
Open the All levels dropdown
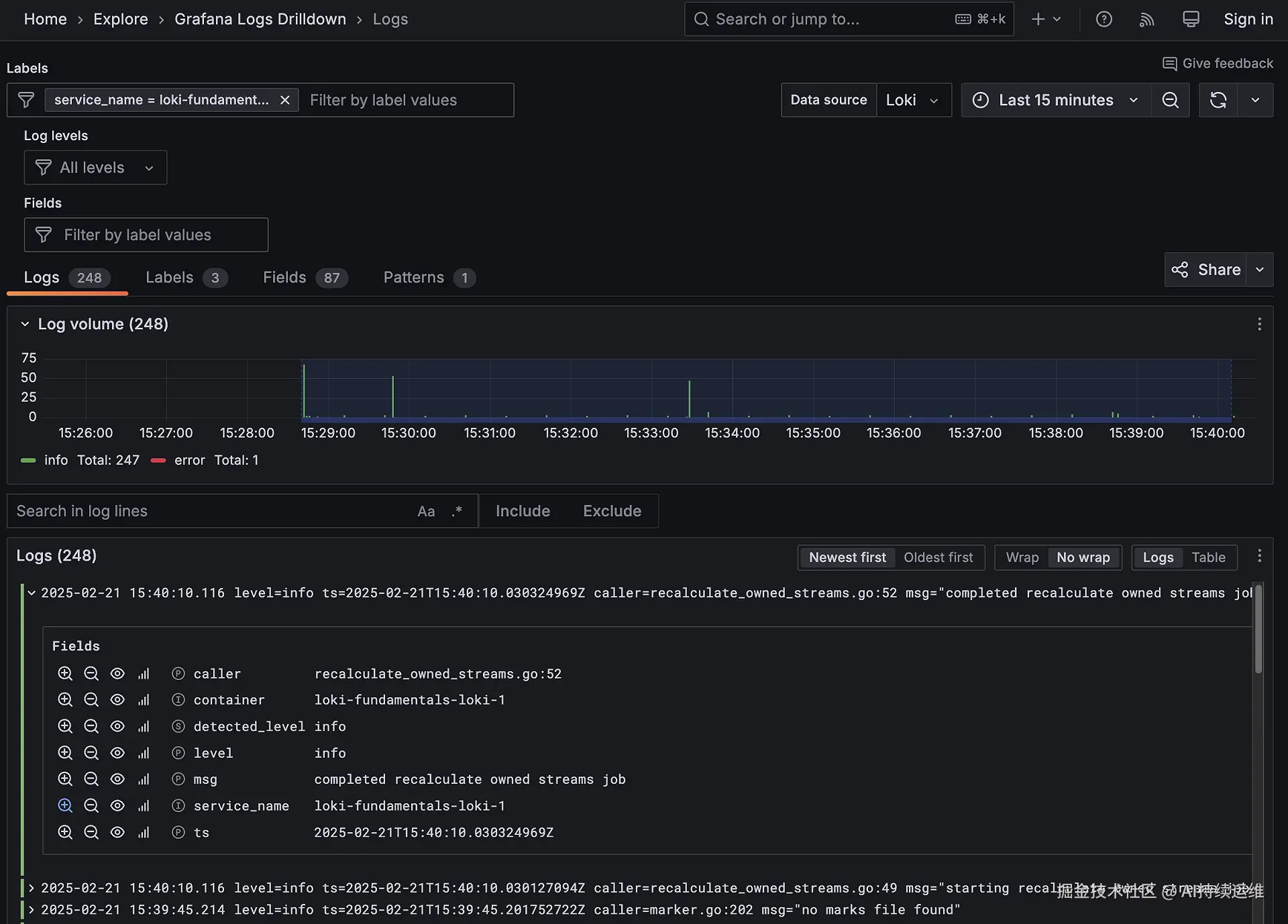pos(95,168)
